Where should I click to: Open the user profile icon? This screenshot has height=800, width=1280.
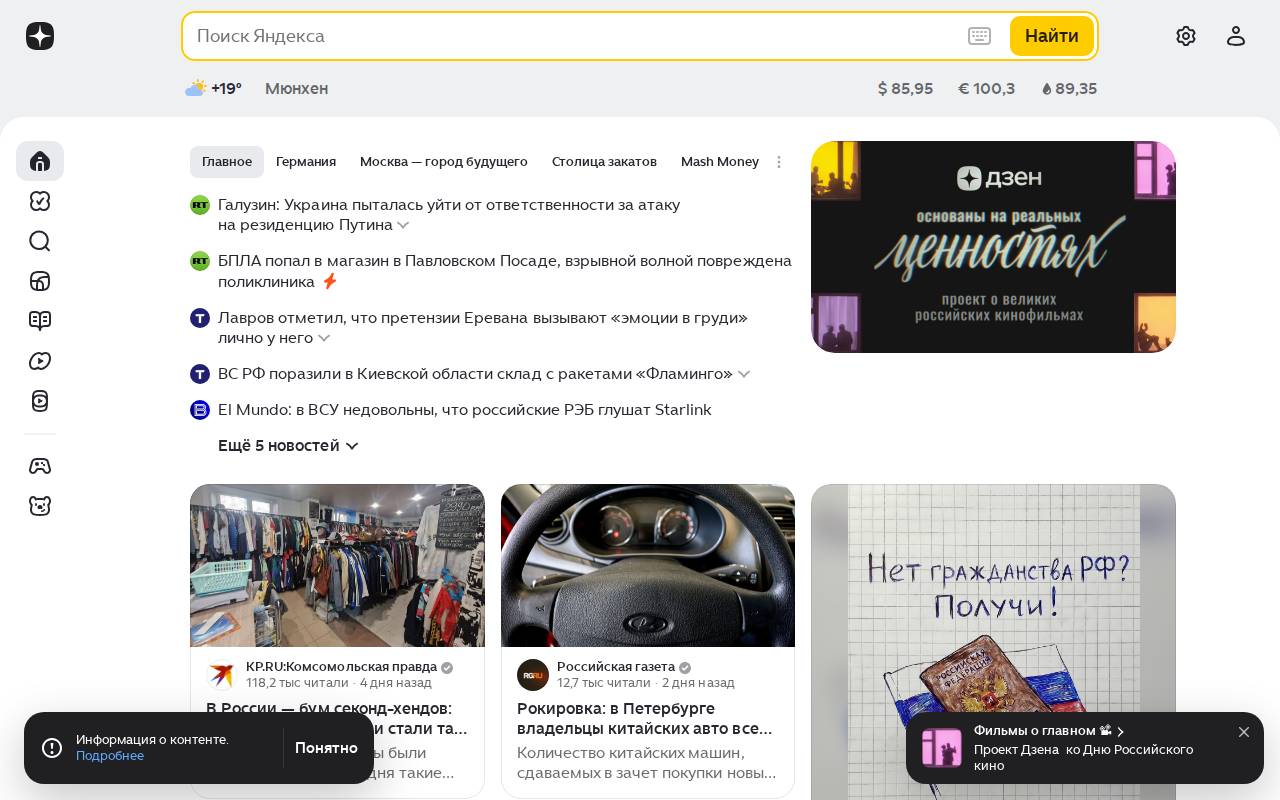pos(1236,36)
